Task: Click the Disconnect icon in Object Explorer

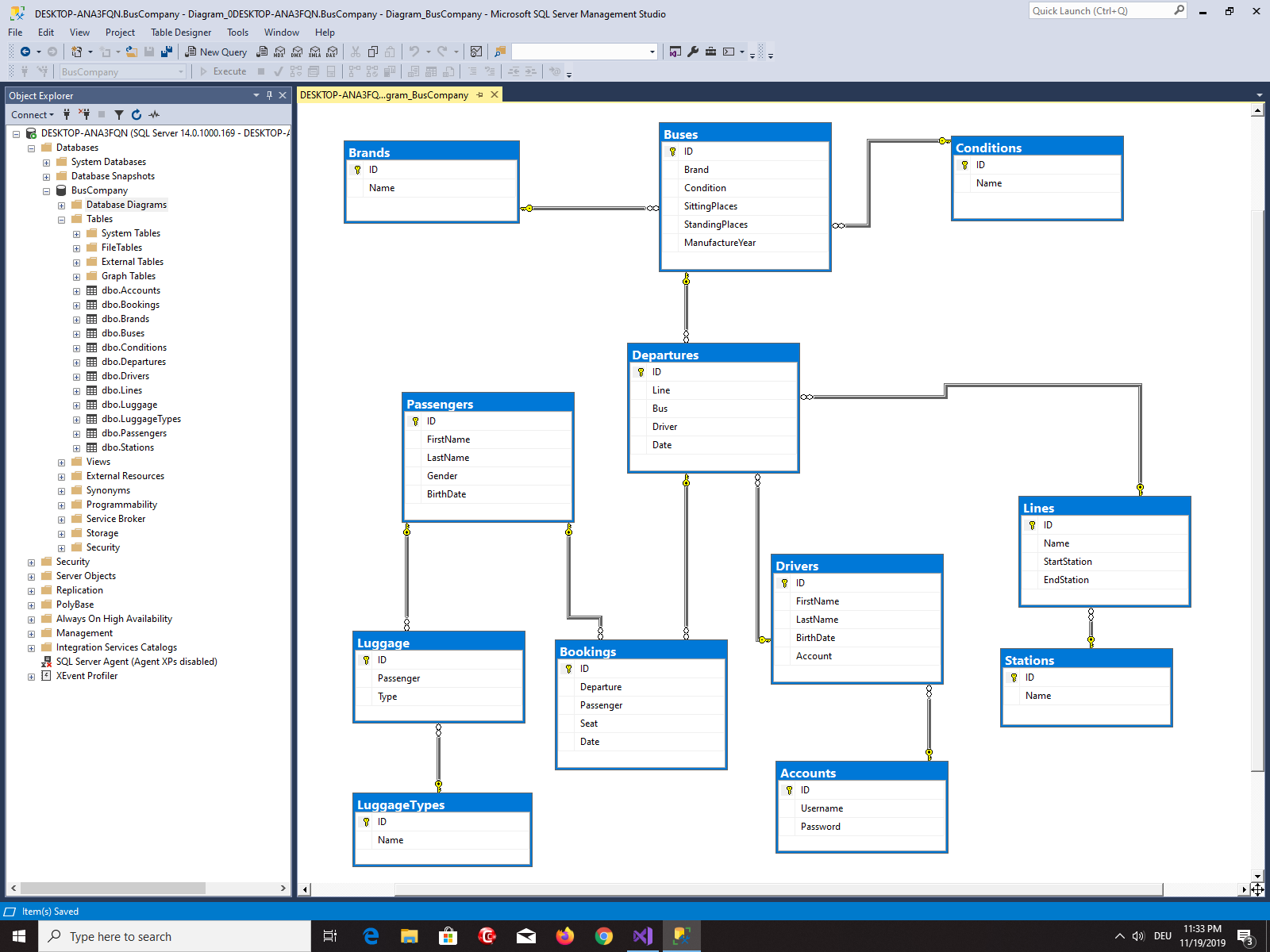Action: [84, 114]
